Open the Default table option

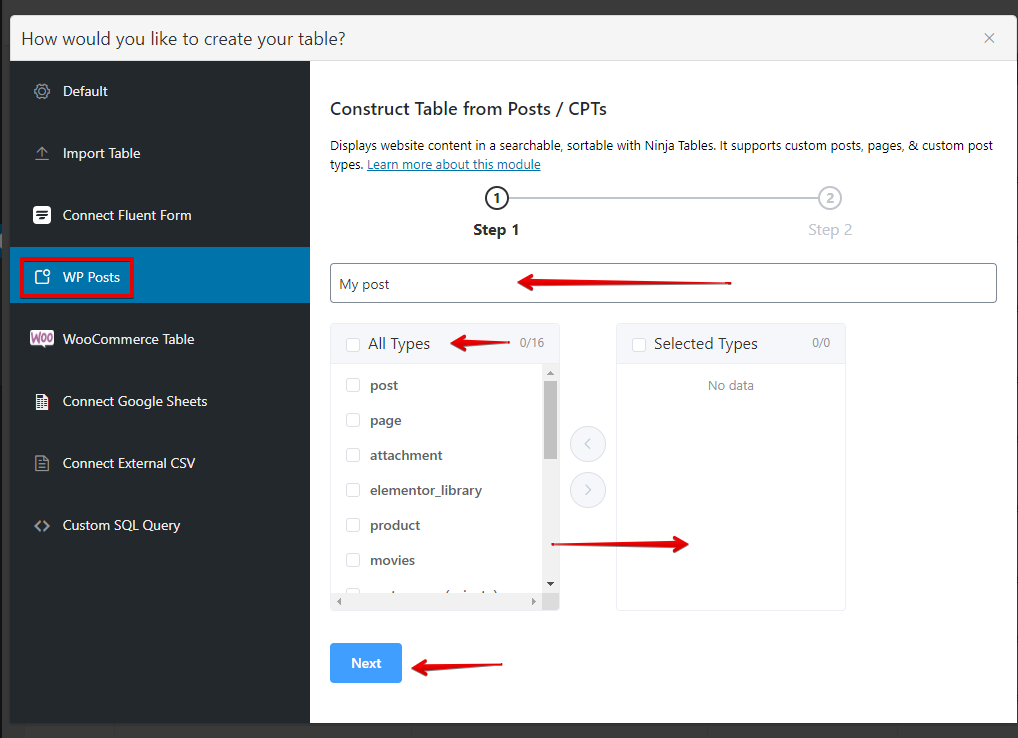click(160, 92)
